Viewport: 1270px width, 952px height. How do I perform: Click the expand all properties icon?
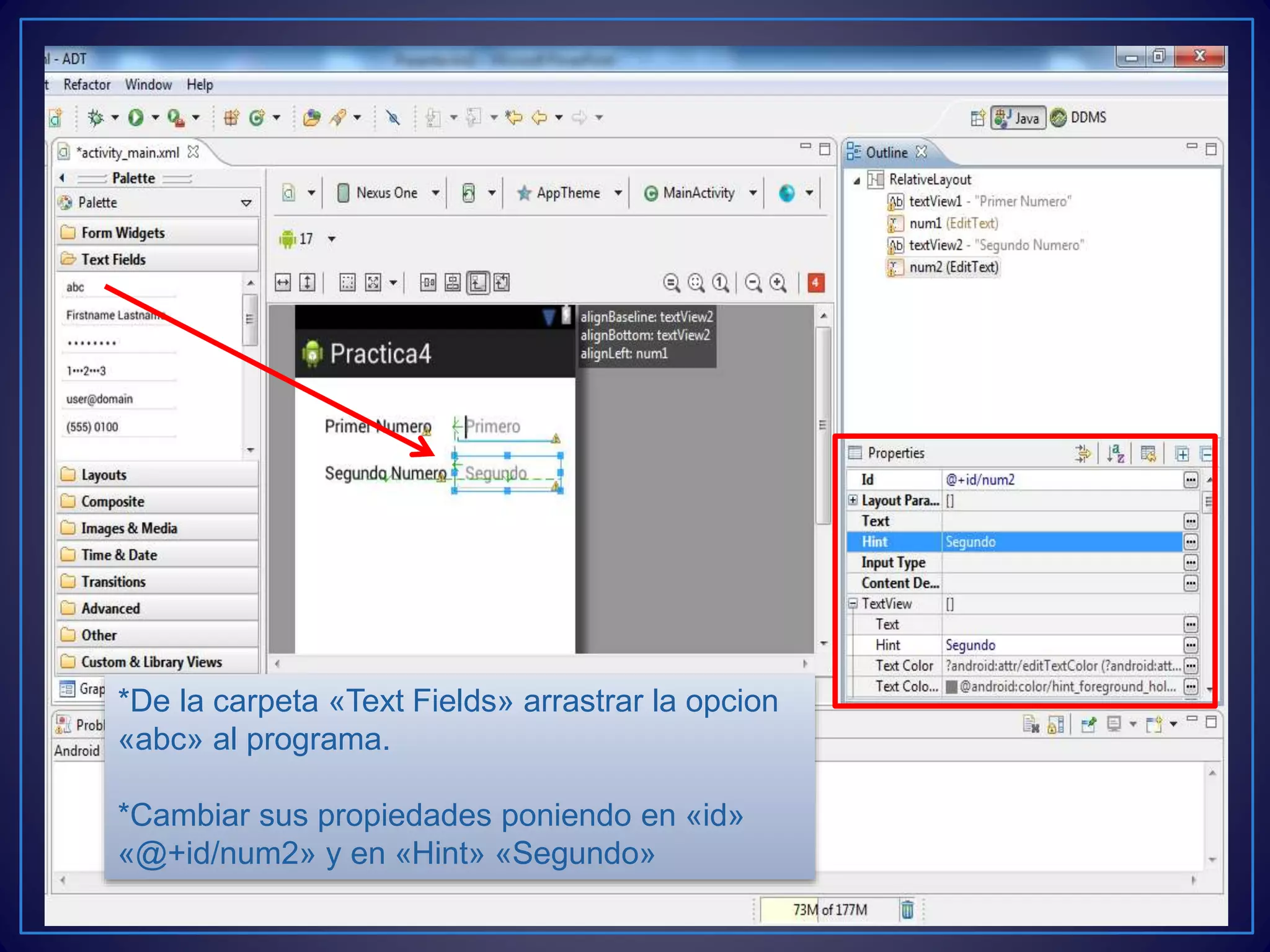pos(1182,454)
